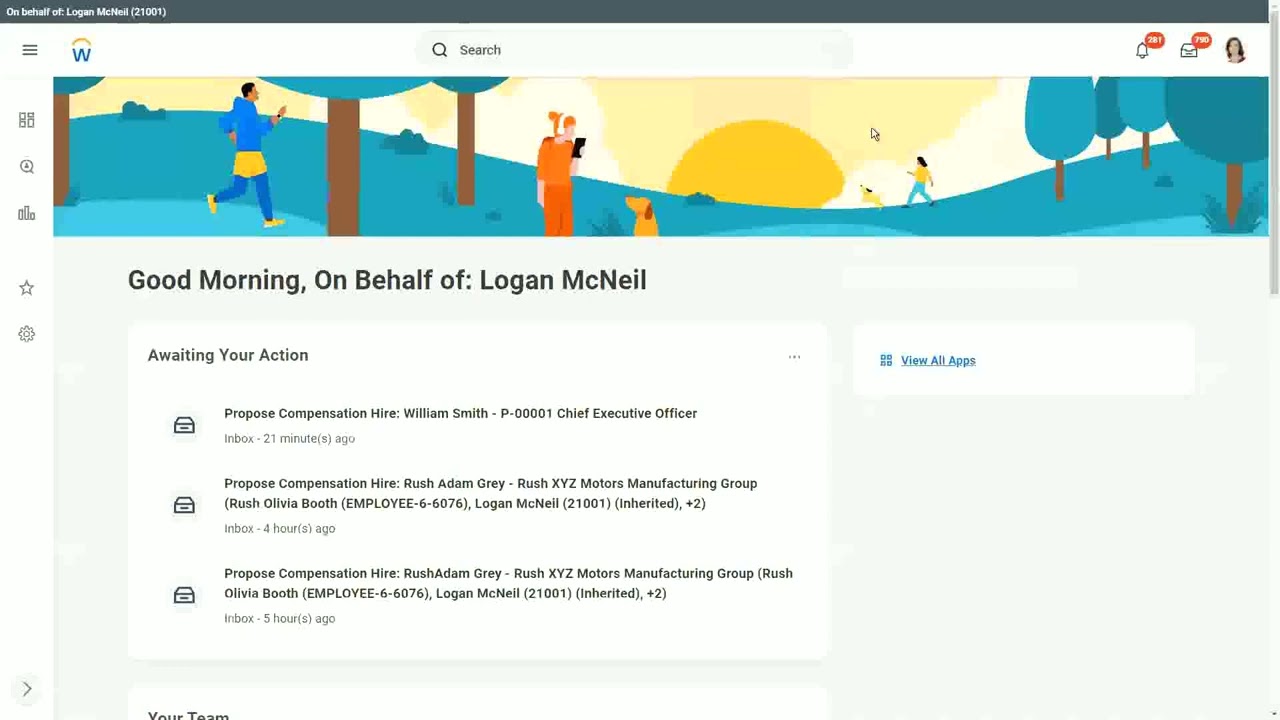This screenshot has height=720, width=1280.
Task: Click 'Inbox - 5 hour(s) ago' text
Action: pyautogui.click(x=279, y=619)
